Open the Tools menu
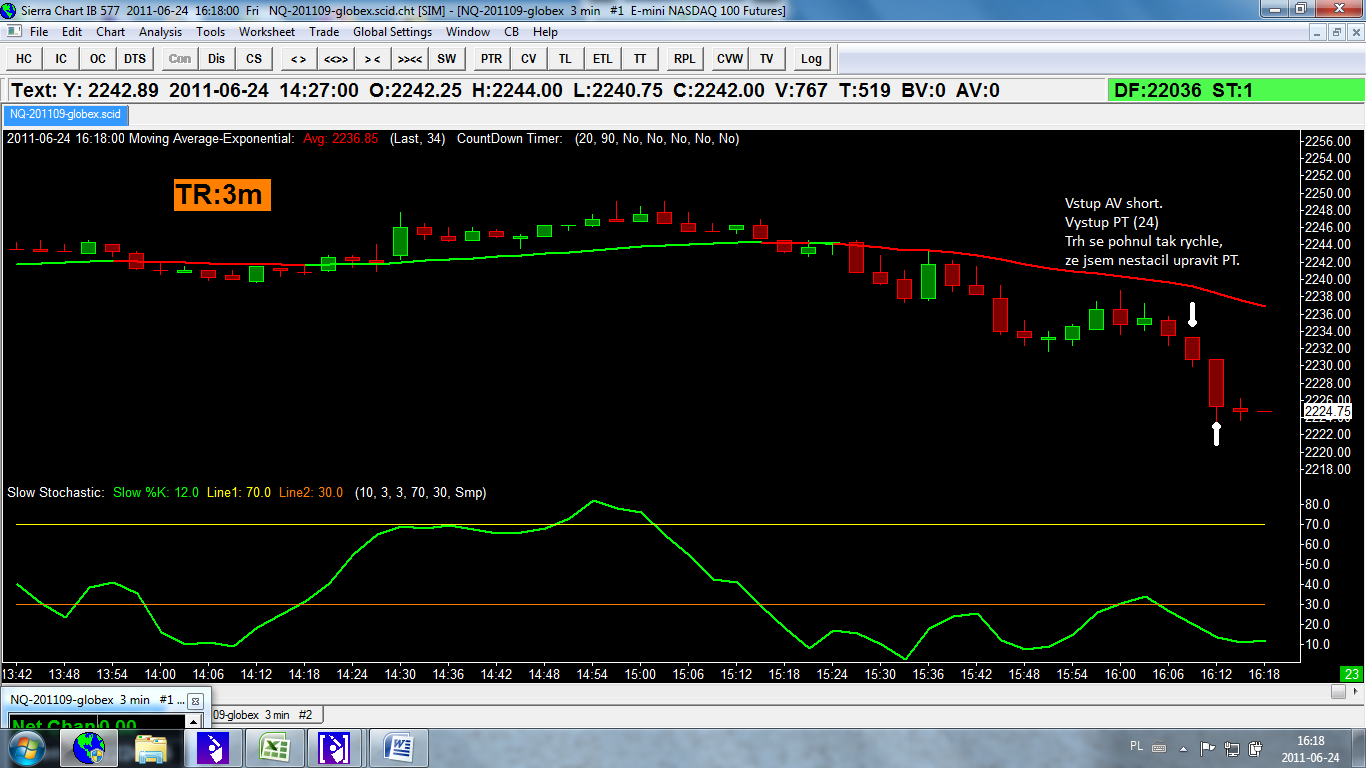 (x=211, y=32)
